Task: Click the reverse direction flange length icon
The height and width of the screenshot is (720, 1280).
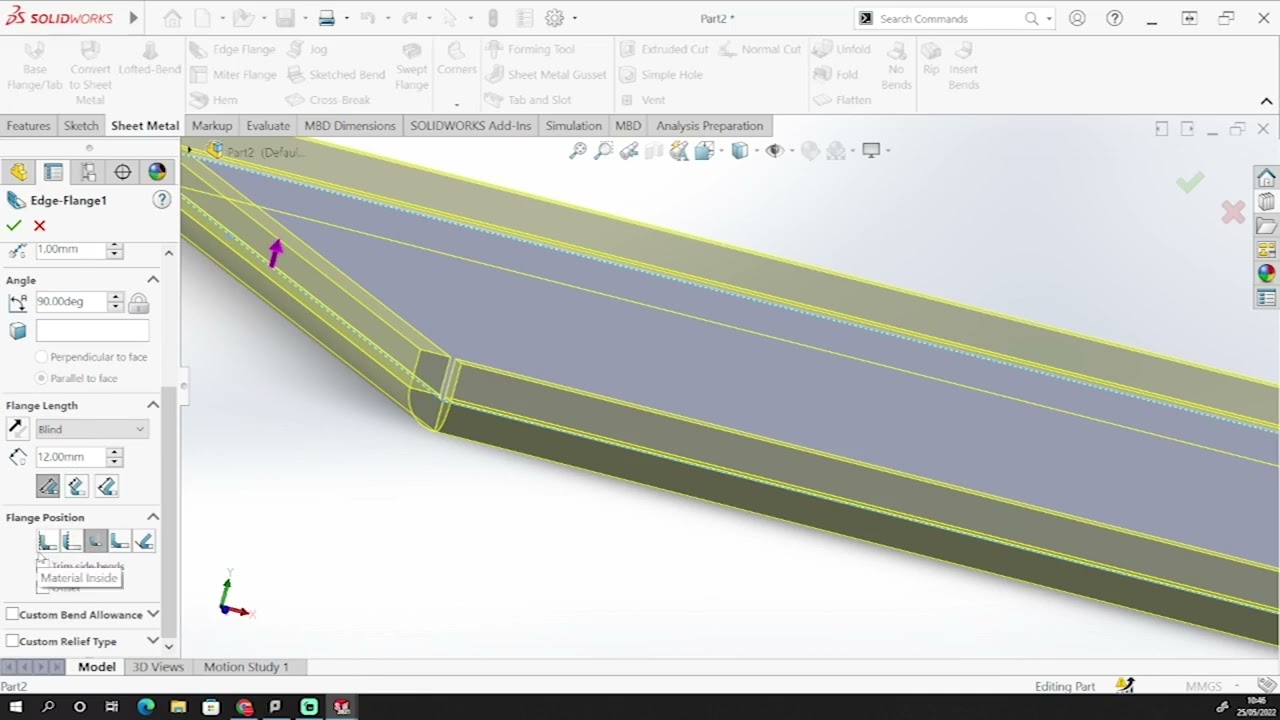Action: (17, 429)
